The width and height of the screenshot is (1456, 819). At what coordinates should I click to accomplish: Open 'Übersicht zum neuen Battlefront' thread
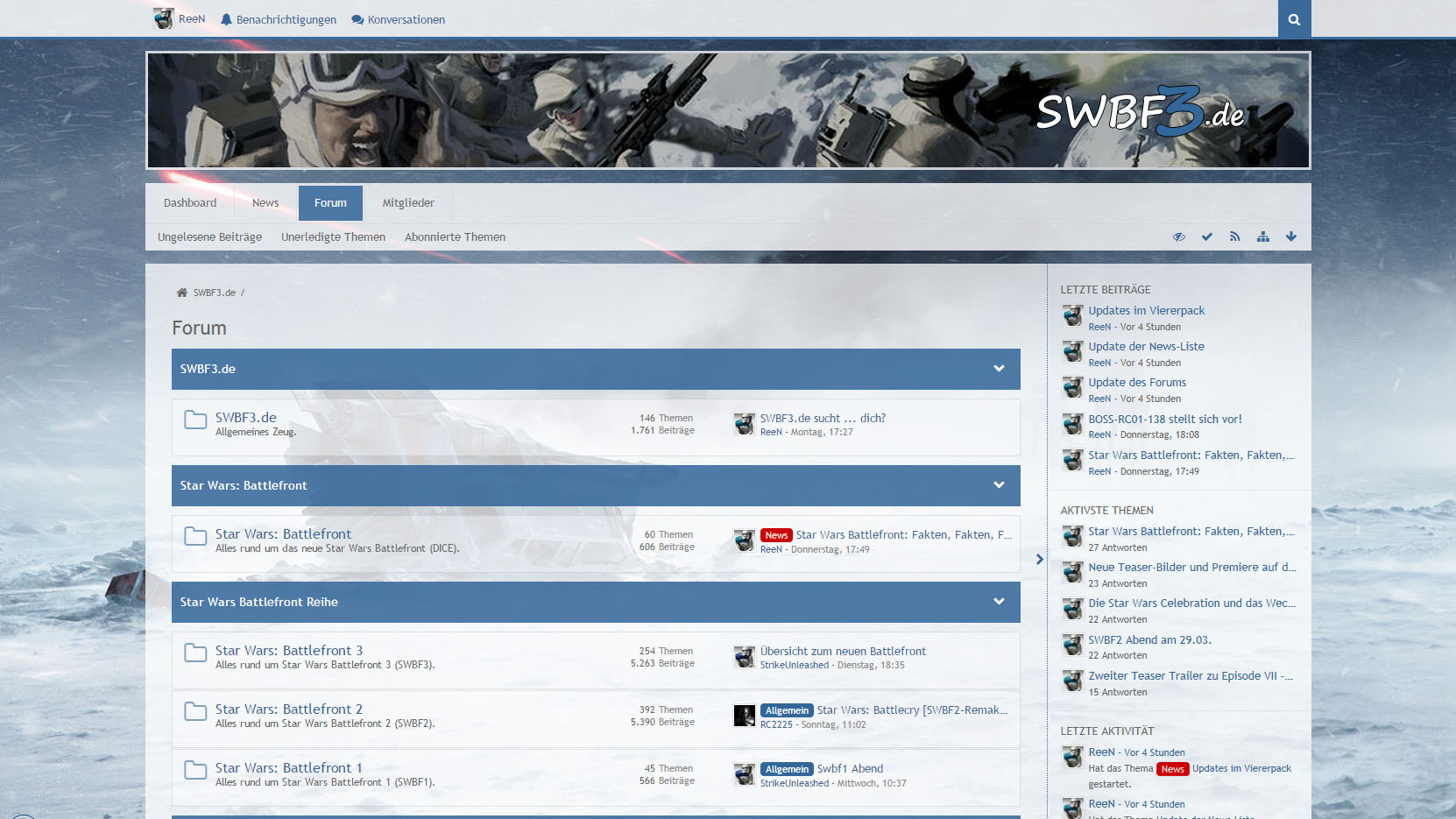click(x=843, y=652)
